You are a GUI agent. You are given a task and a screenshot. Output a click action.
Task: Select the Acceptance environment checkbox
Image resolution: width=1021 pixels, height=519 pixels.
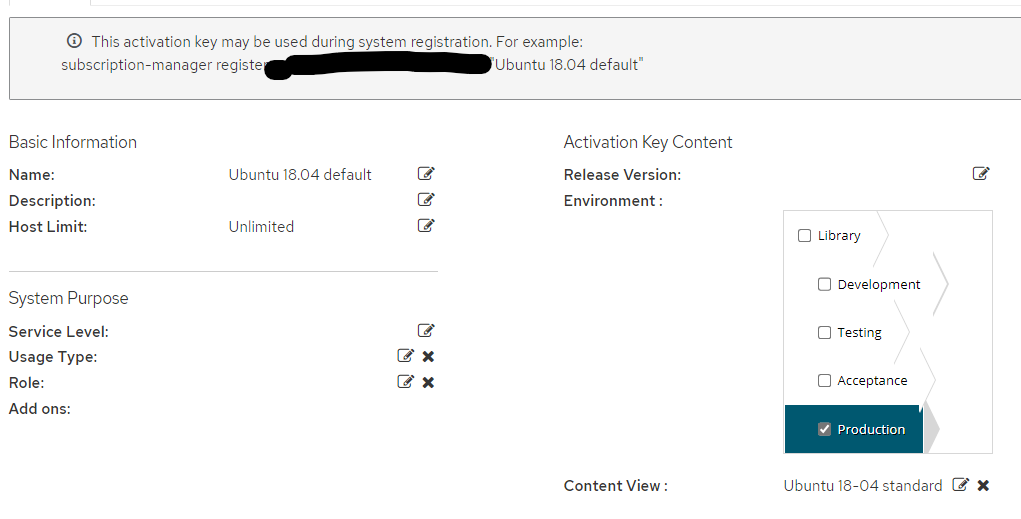[x=824, y=380]
